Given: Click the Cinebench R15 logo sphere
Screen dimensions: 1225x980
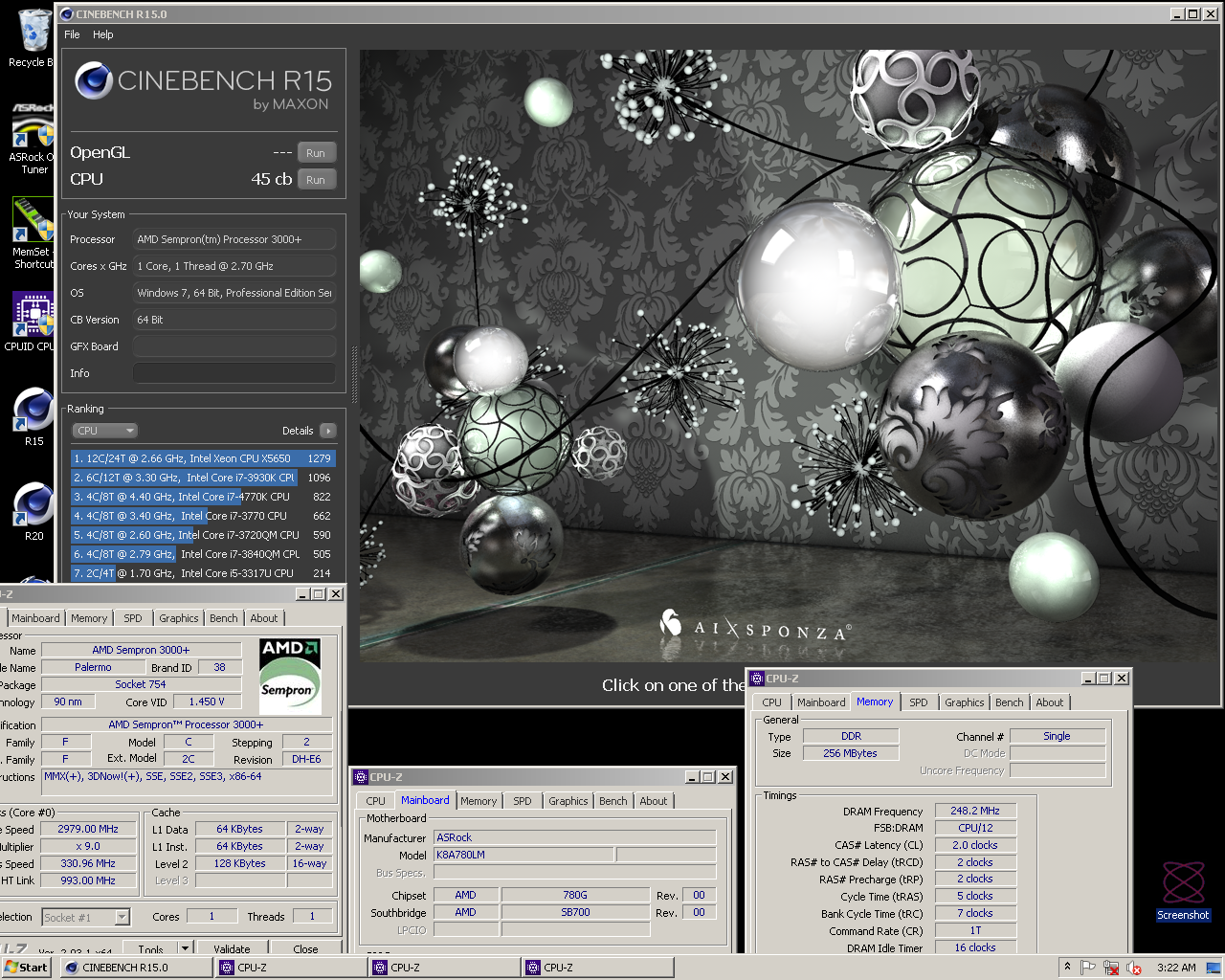Looking at the screenshot, I should coord(94,81).
